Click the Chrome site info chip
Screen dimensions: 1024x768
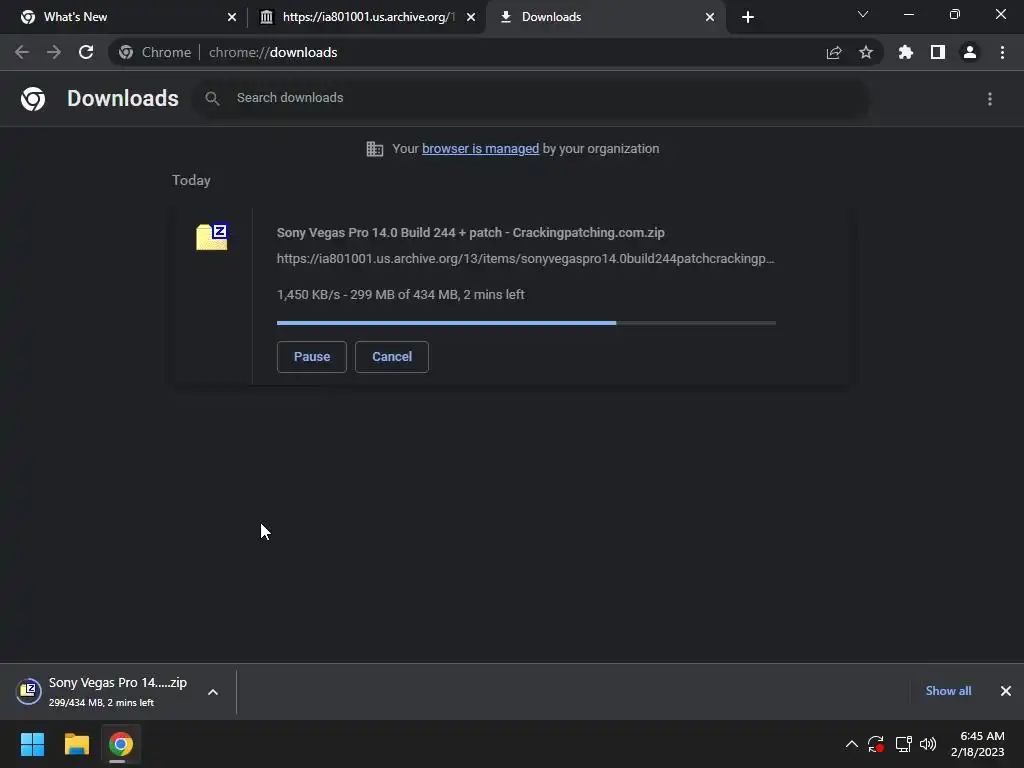coord(155,52)
